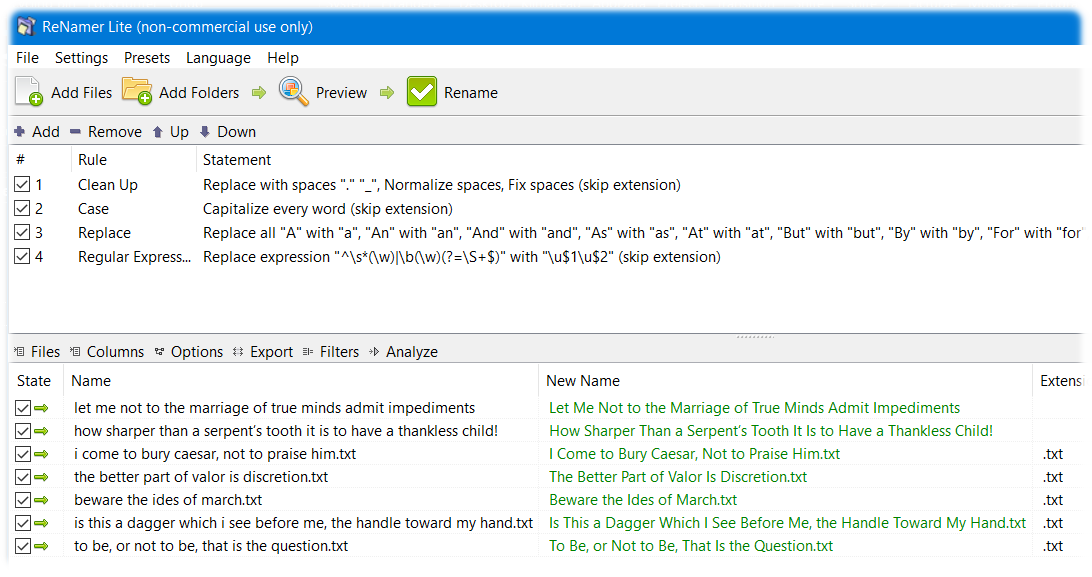Sort files by State column header
This screenshot has height=577, width=1092.
pos(33,381)
